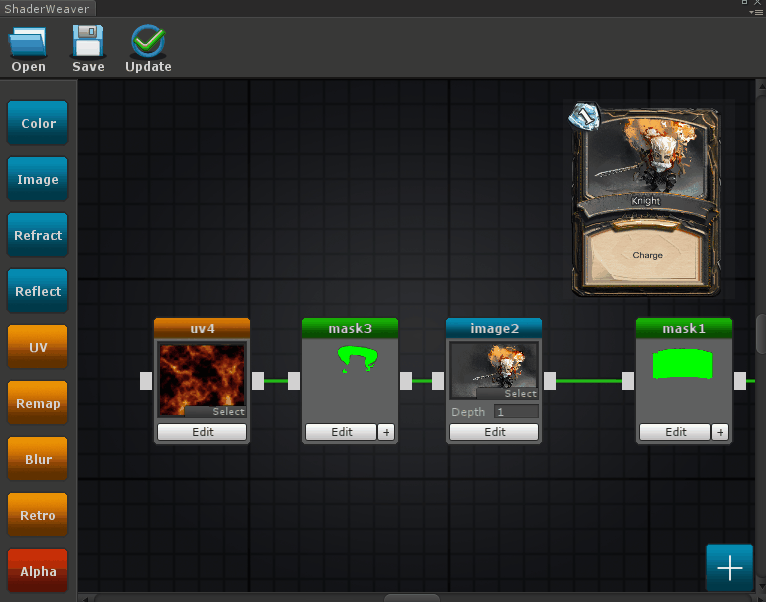Image resolution: width=766 pixels, height=602 pixels.
Task: Click the Knight card preview
Action: coord(645,199)
